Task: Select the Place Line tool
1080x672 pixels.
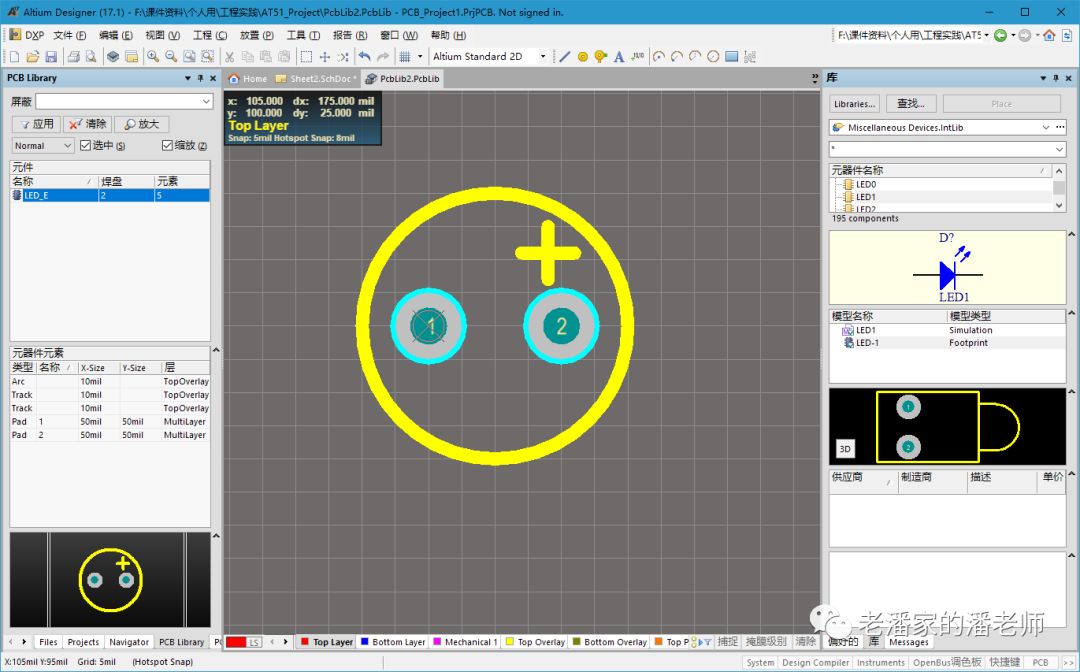Action: click(x=565, y=57)
